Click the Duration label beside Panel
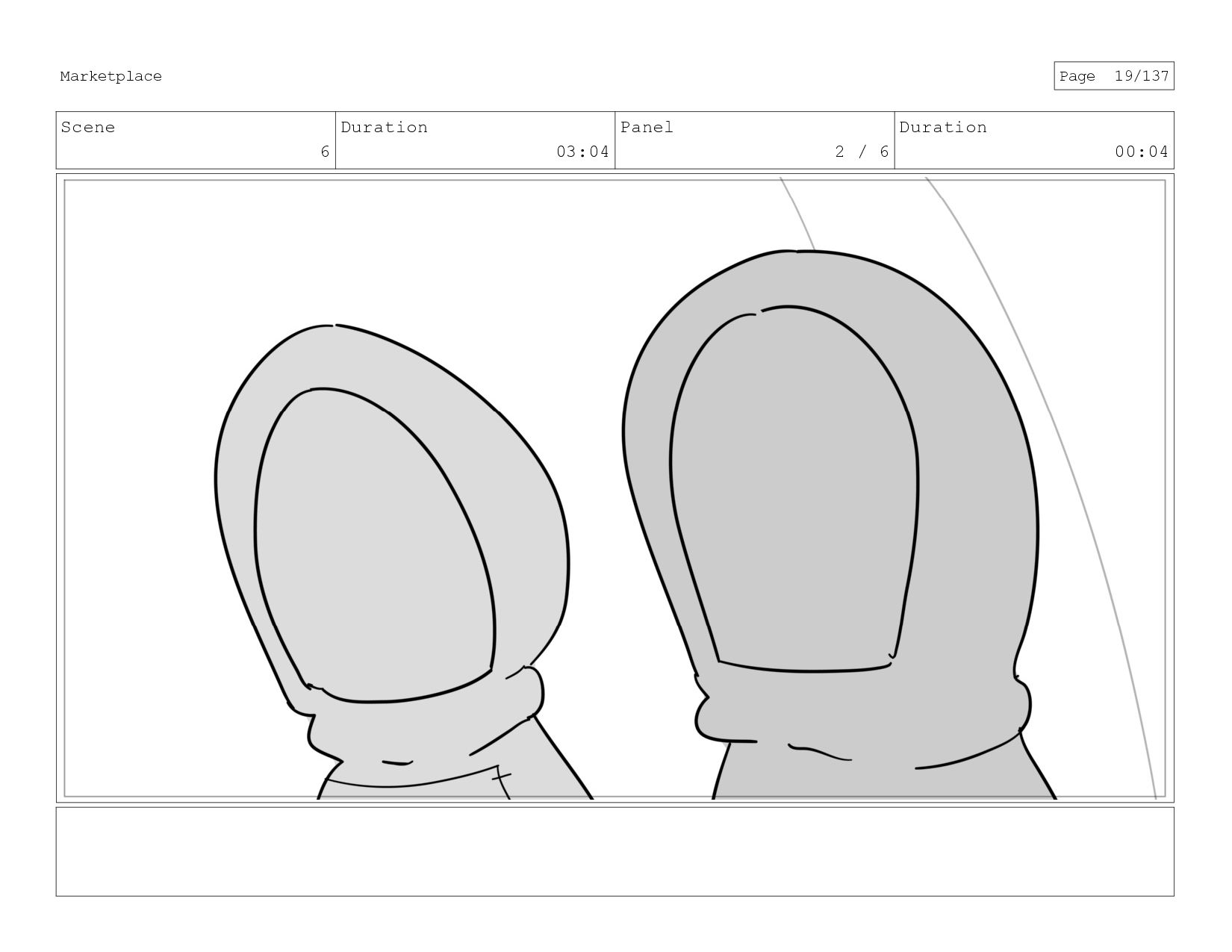 click(942, 127)
